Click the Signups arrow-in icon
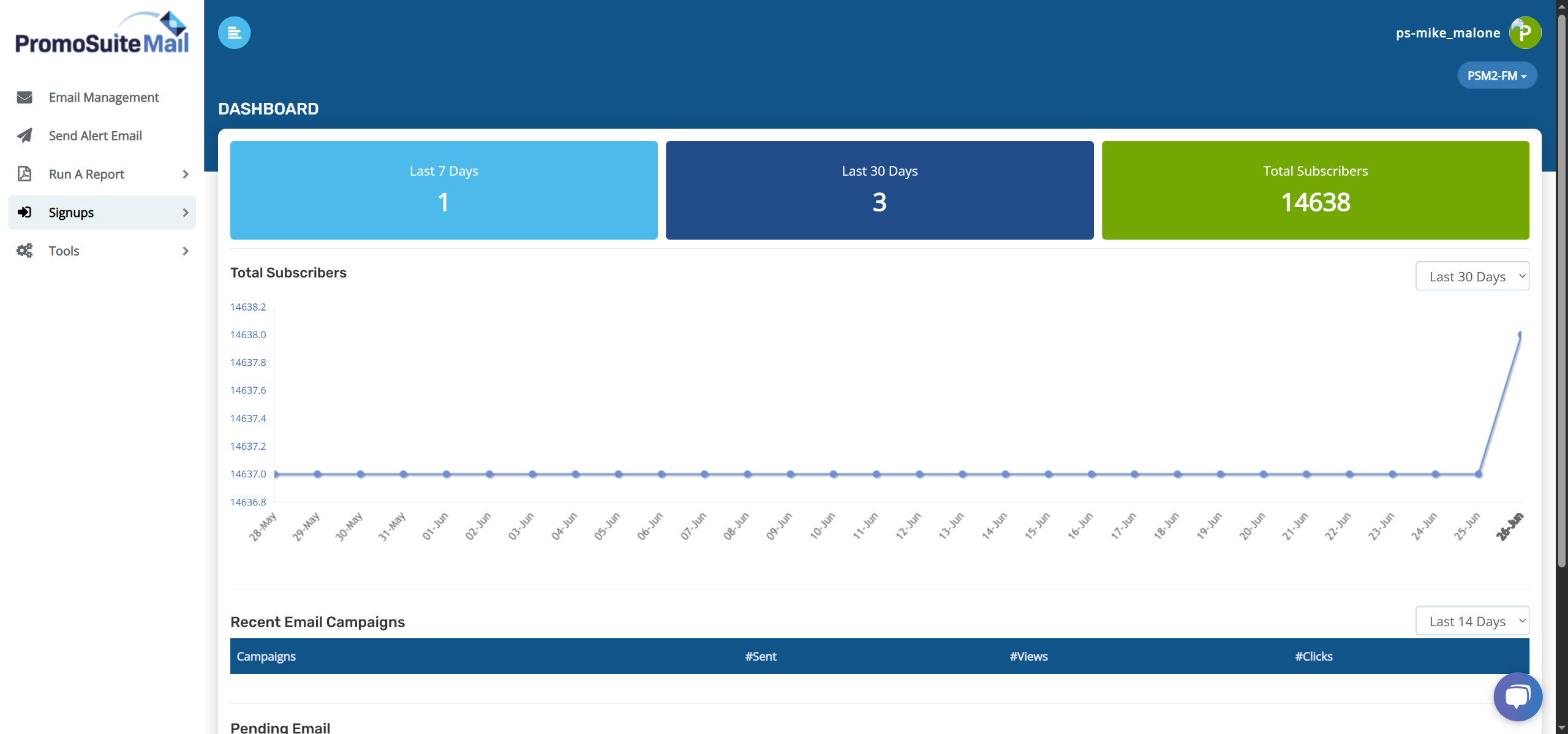 [24, 213]
